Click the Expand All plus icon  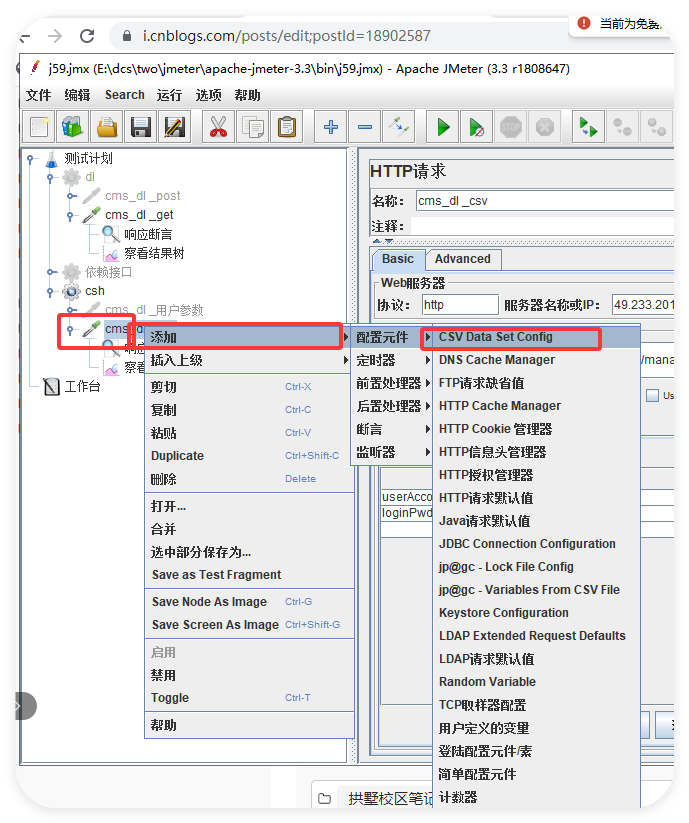click(x=331, y=127)
